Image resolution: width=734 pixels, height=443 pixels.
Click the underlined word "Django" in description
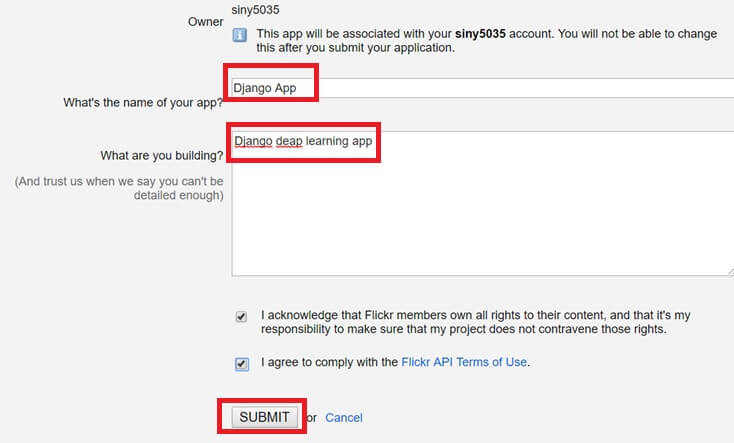tap(253, 141)
